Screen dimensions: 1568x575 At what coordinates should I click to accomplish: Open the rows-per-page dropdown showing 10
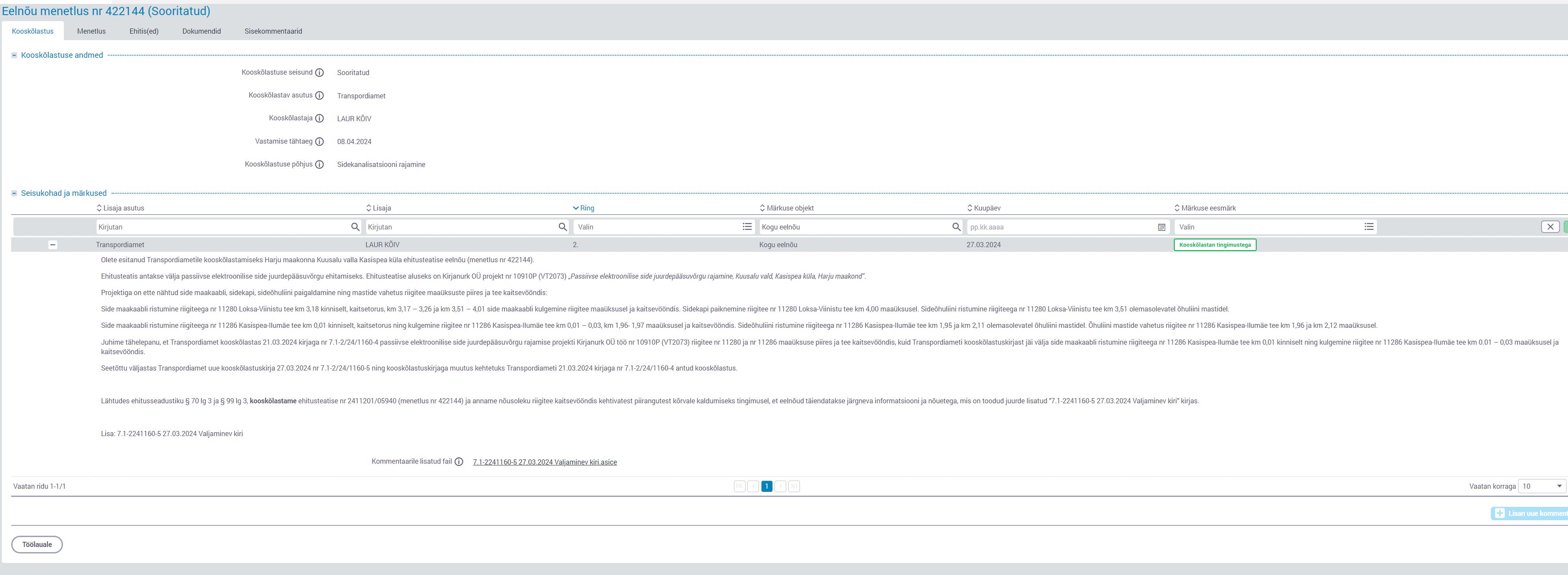tap(1542, 486)
